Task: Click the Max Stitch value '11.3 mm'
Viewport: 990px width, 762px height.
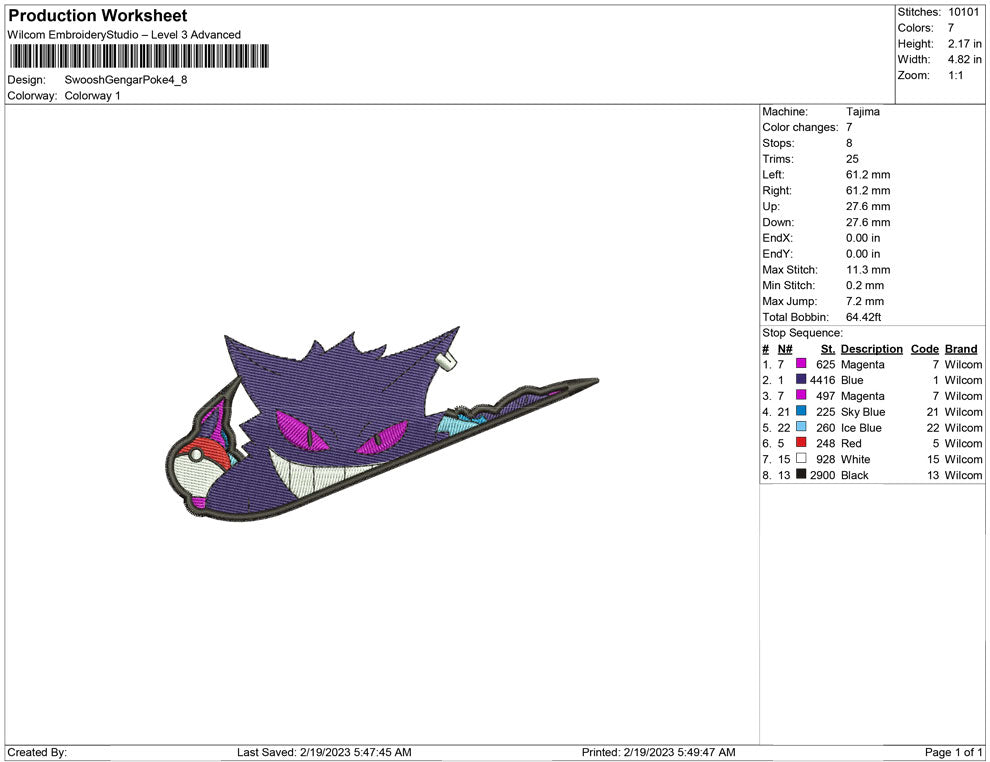Action: point(868,270)
